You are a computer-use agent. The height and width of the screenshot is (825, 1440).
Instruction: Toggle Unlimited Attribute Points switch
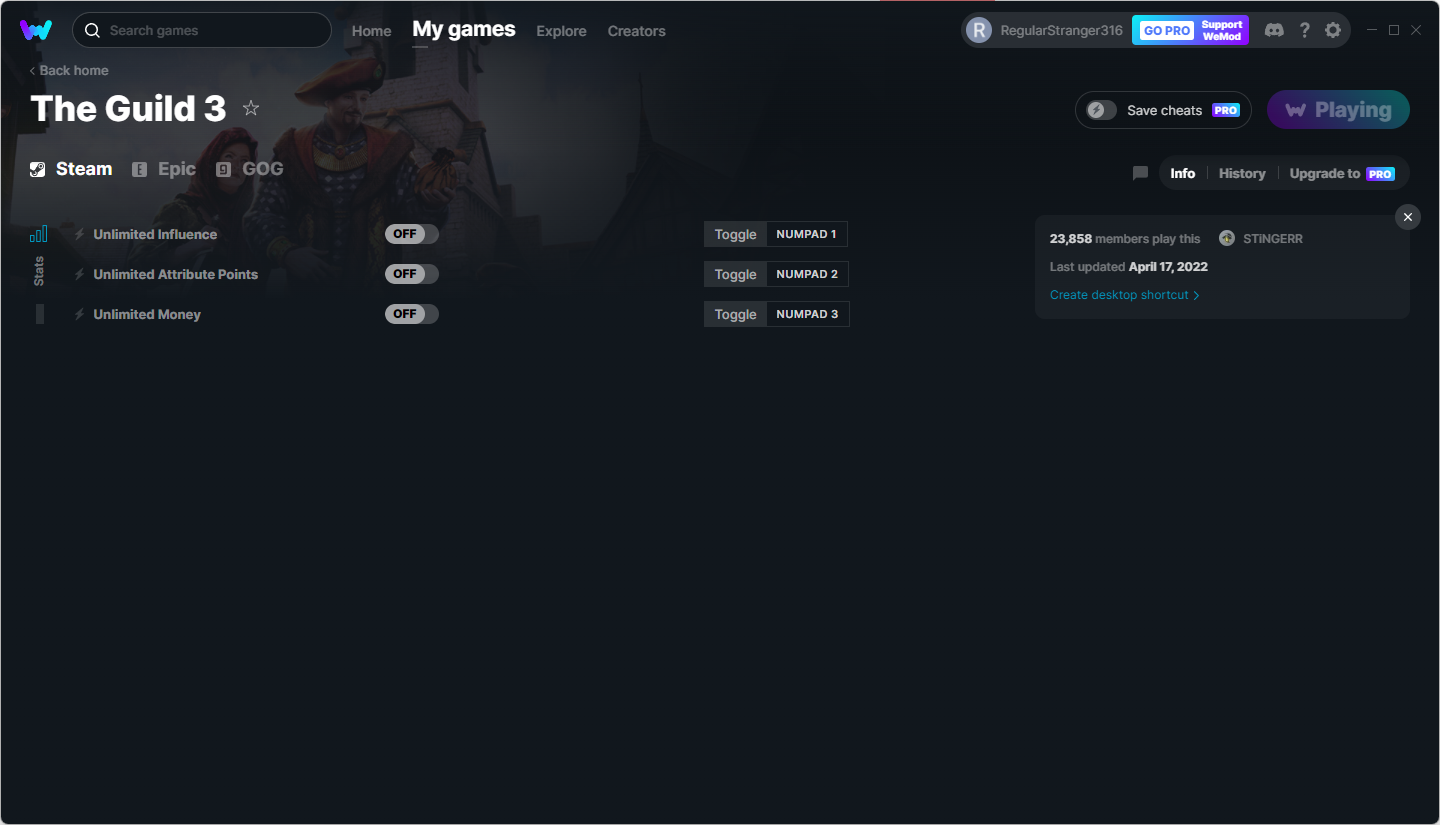click(x=412, y=274)
